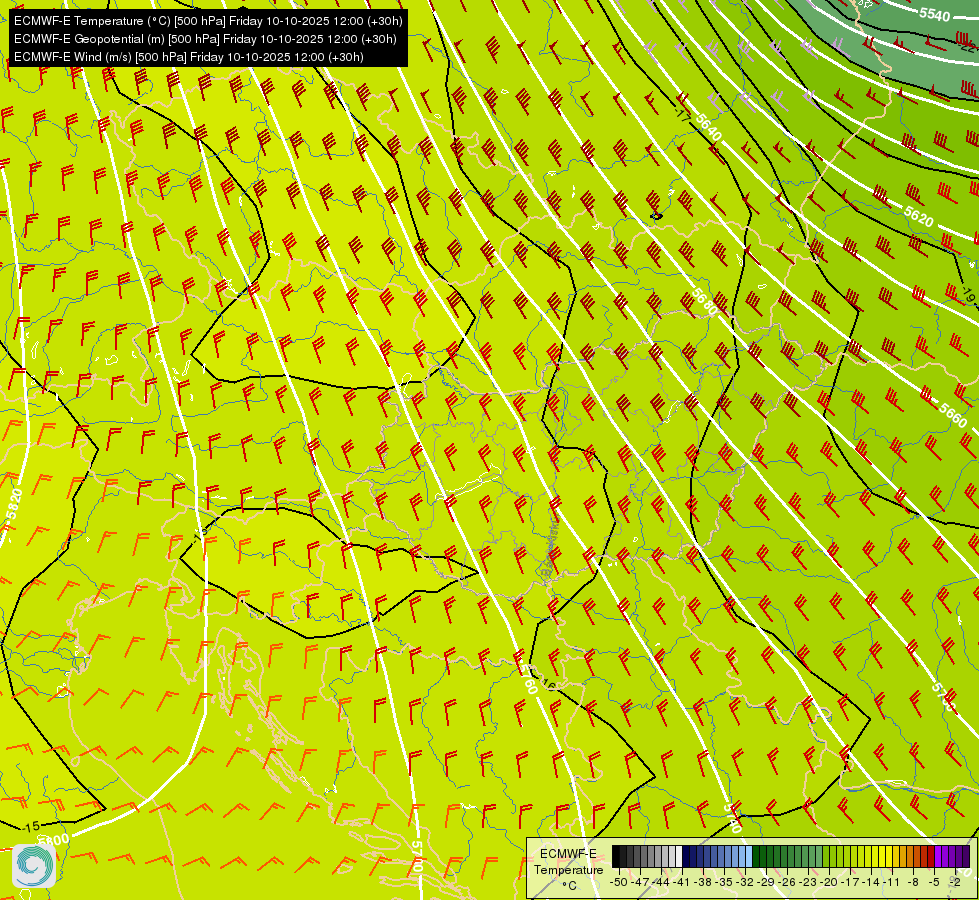The image size is (979, 900).
Task: Click the -29 value in the legend
Action: (x=766, y=882)
